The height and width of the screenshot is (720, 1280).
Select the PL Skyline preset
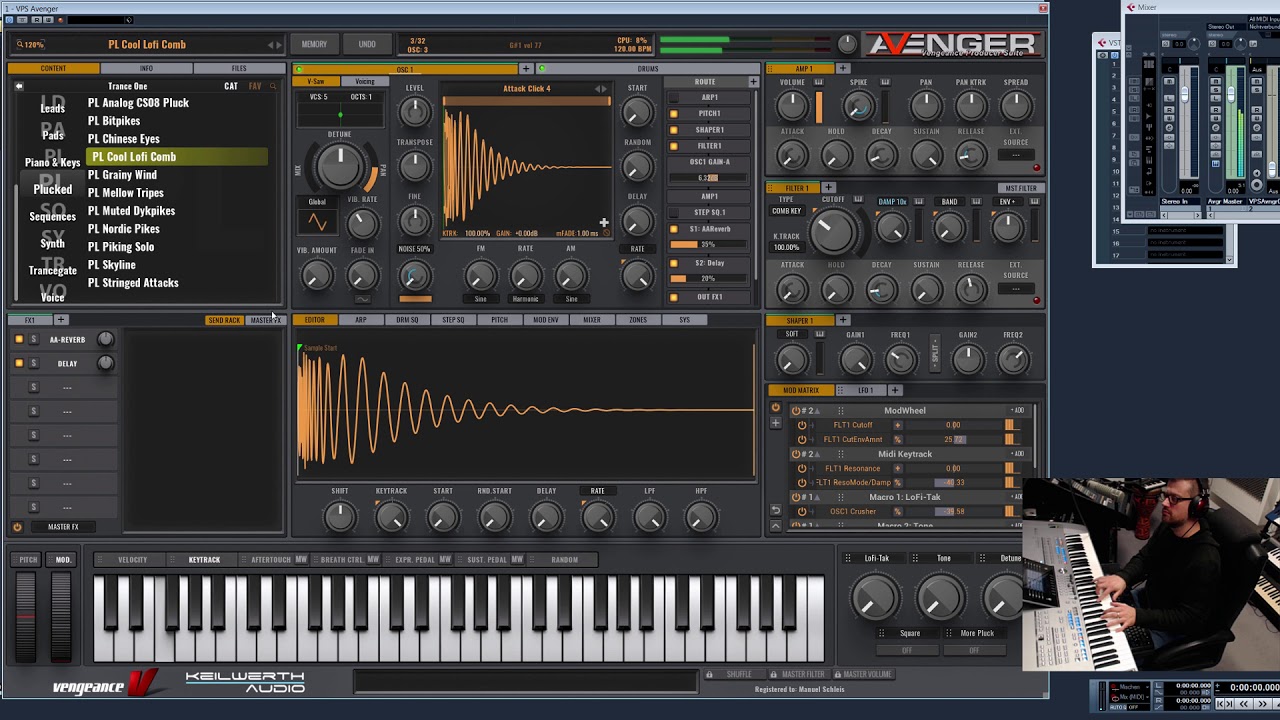[x=112, y=265]
